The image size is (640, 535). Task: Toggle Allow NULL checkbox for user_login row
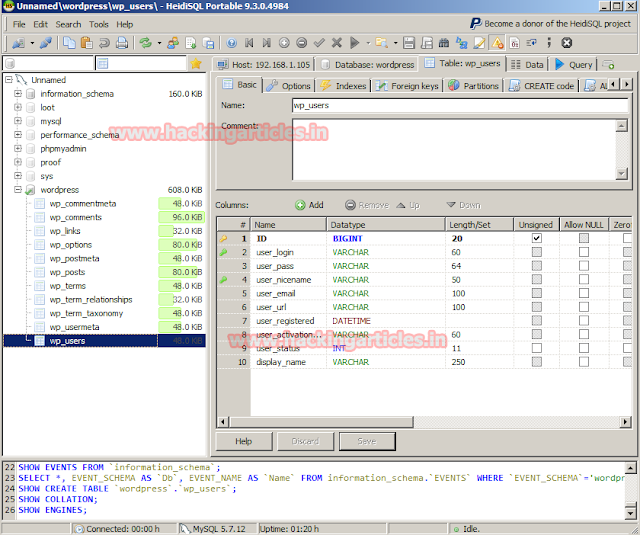tap(584, 253)
